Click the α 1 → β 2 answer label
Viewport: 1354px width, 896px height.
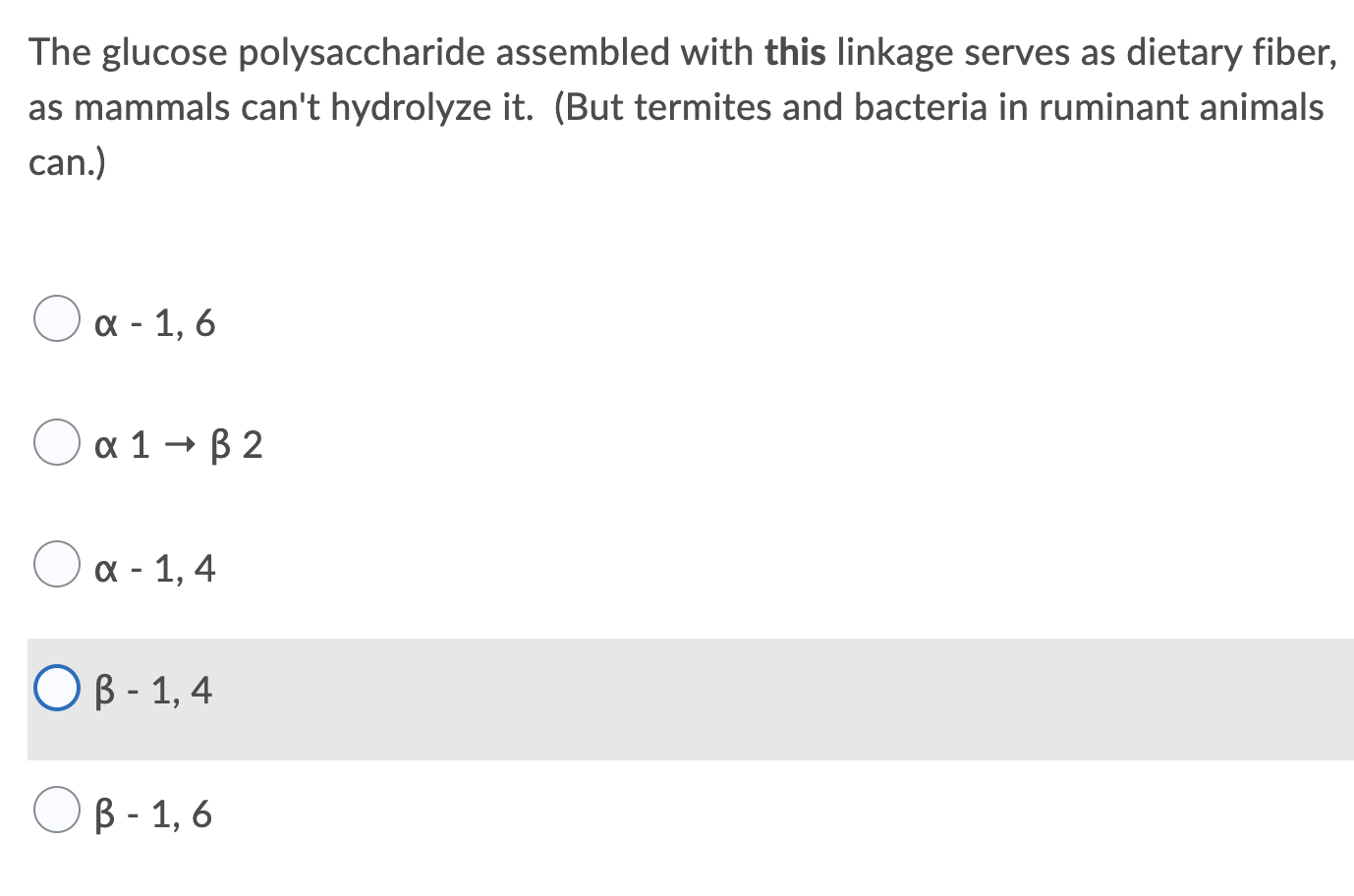[177, 444]
